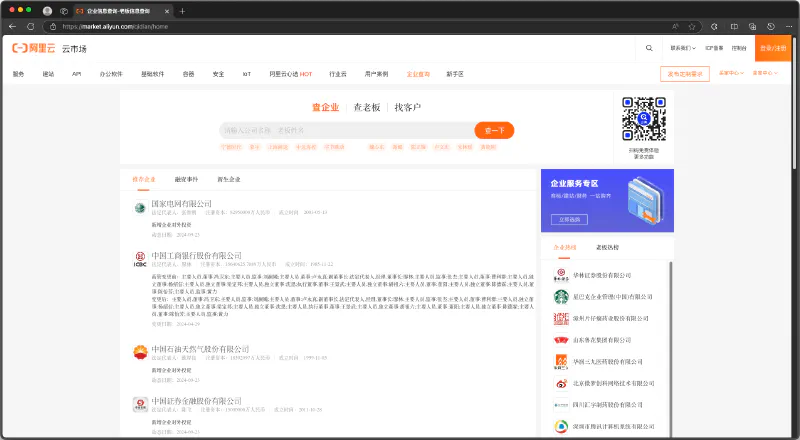Open 北京微梦创科网络技术有限公司 in ranking list
Screen dimensions: 800x440
(x=613, y=383)
